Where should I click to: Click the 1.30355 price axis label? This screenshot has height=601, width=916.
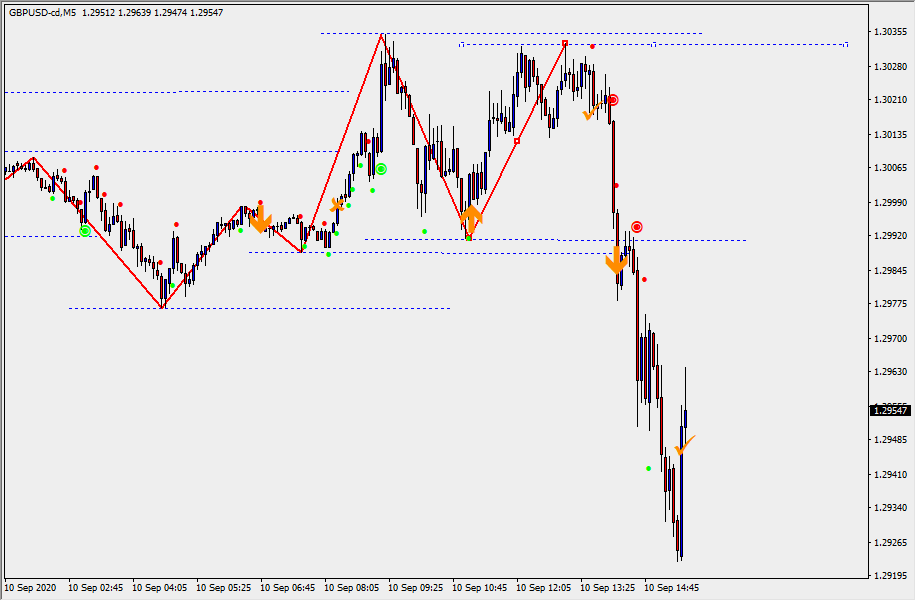point(889,32)
